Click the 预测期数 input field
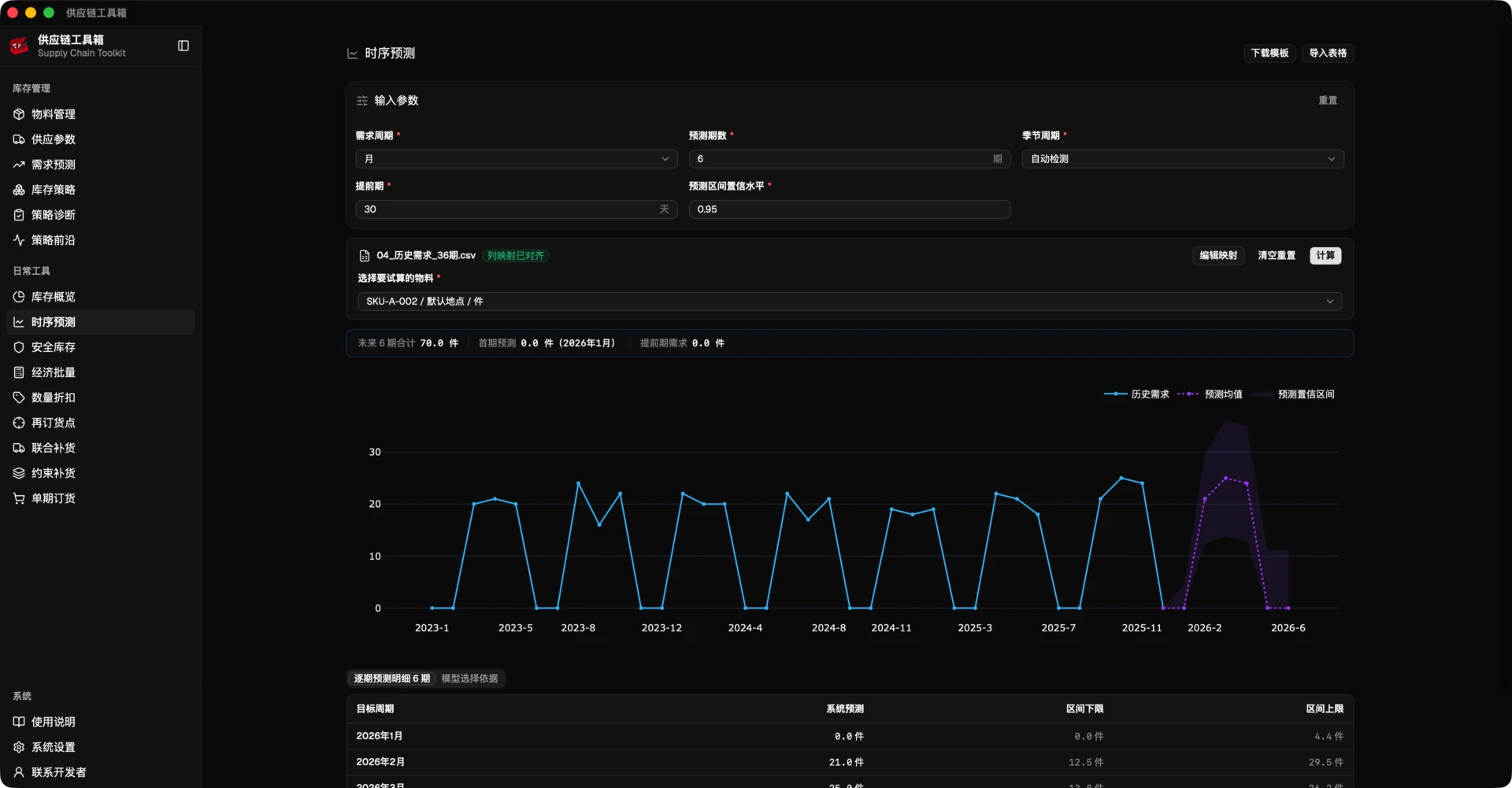This screenshot has height=788, width=1512. (850, 159)
